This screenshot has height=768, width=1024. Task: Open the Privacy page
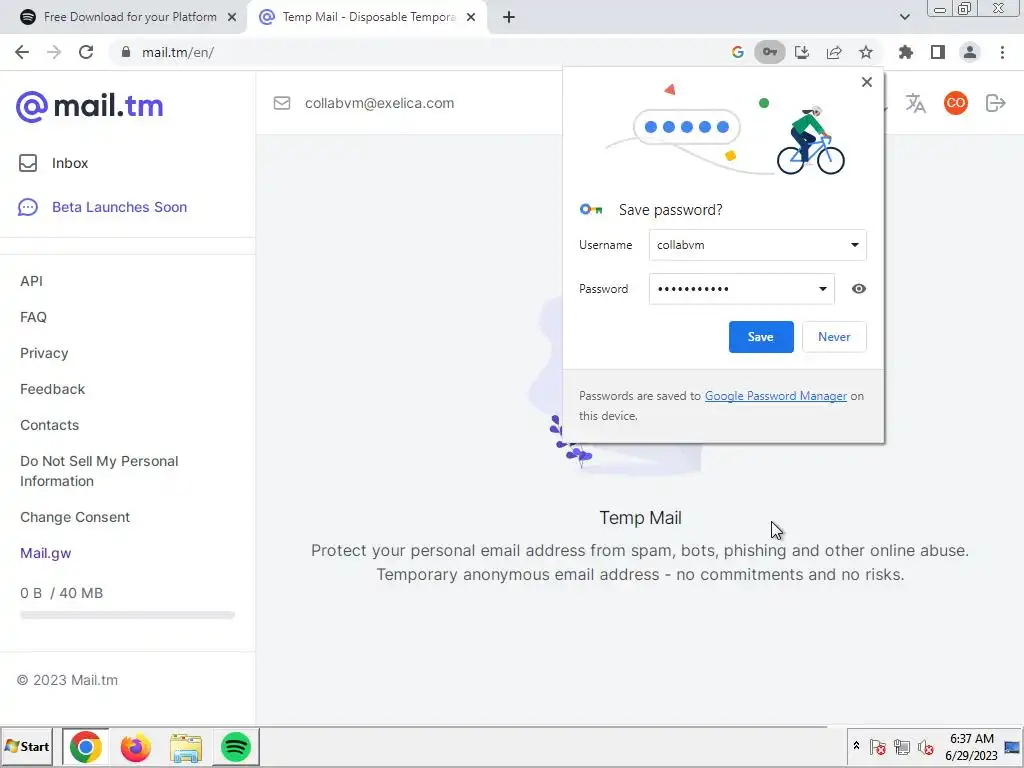click(44, 353)
